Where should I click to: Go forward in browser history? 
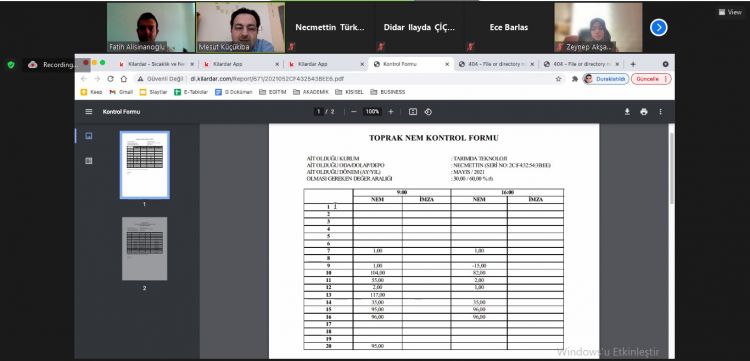click(x=97, y=79)
